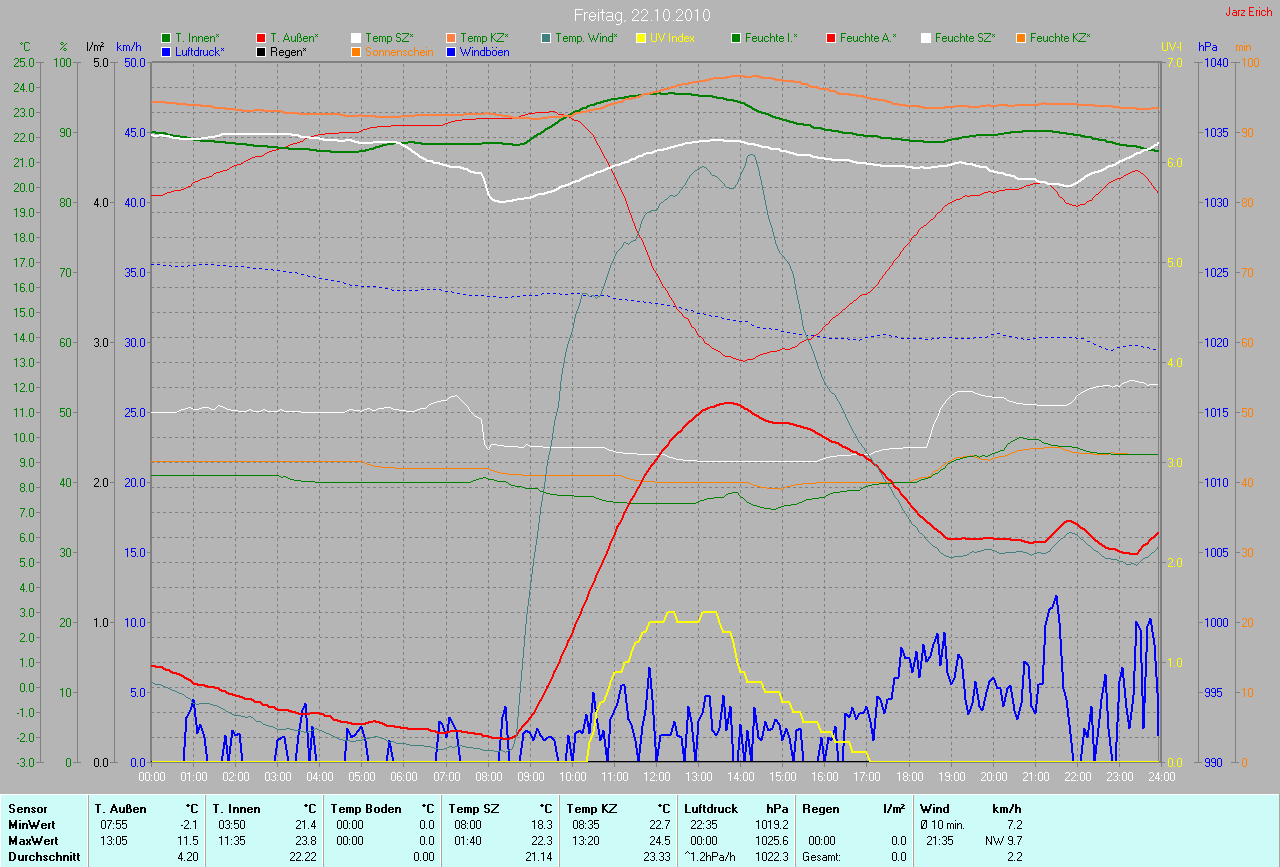Click the orange Sonnenschein legend swatch
The height and width of the screenshot is (867, 1280).
(x=356, y=52)
